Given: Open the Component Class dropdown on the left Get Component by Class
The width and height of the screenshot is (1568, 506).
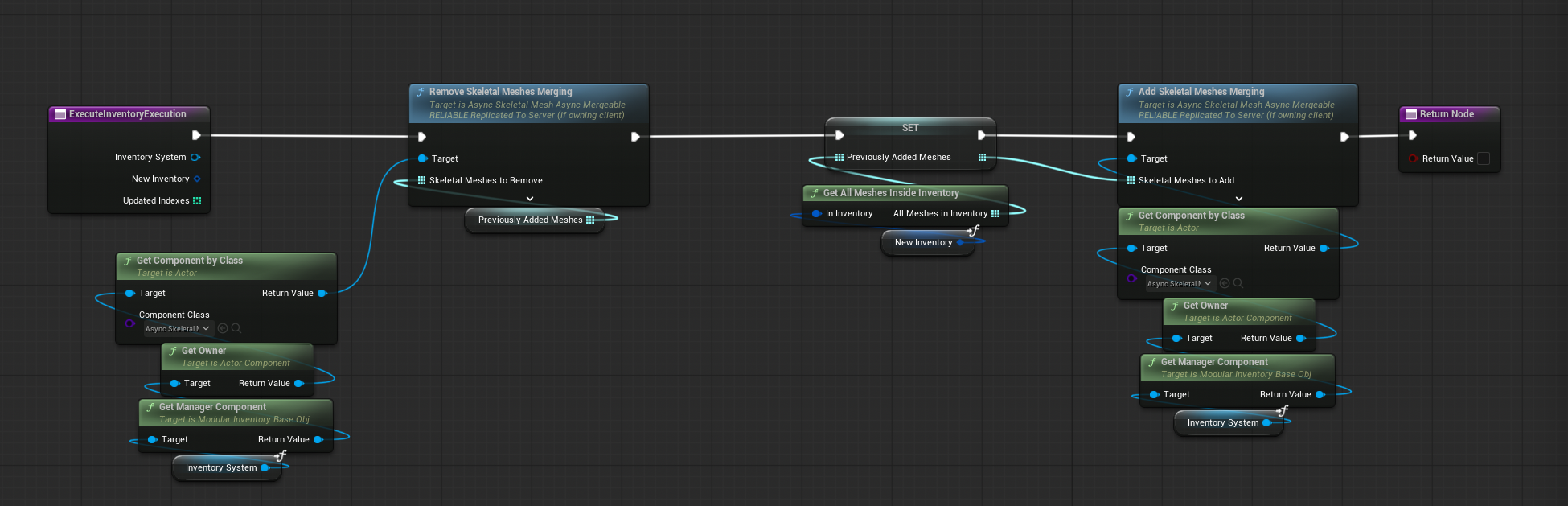Looking at the screenshot, I should coord(178,328).
